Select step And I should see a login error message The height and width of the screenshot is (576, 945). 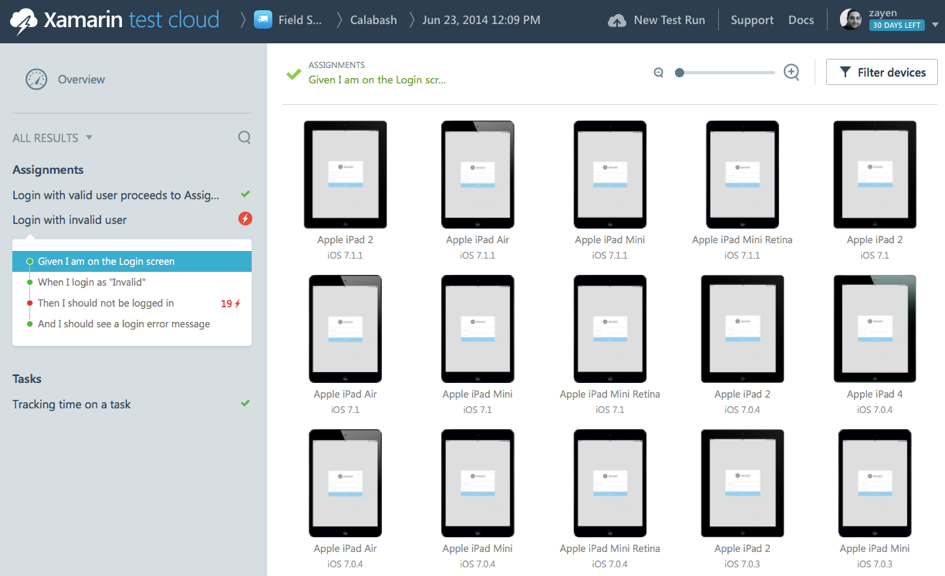click(124, 324)
